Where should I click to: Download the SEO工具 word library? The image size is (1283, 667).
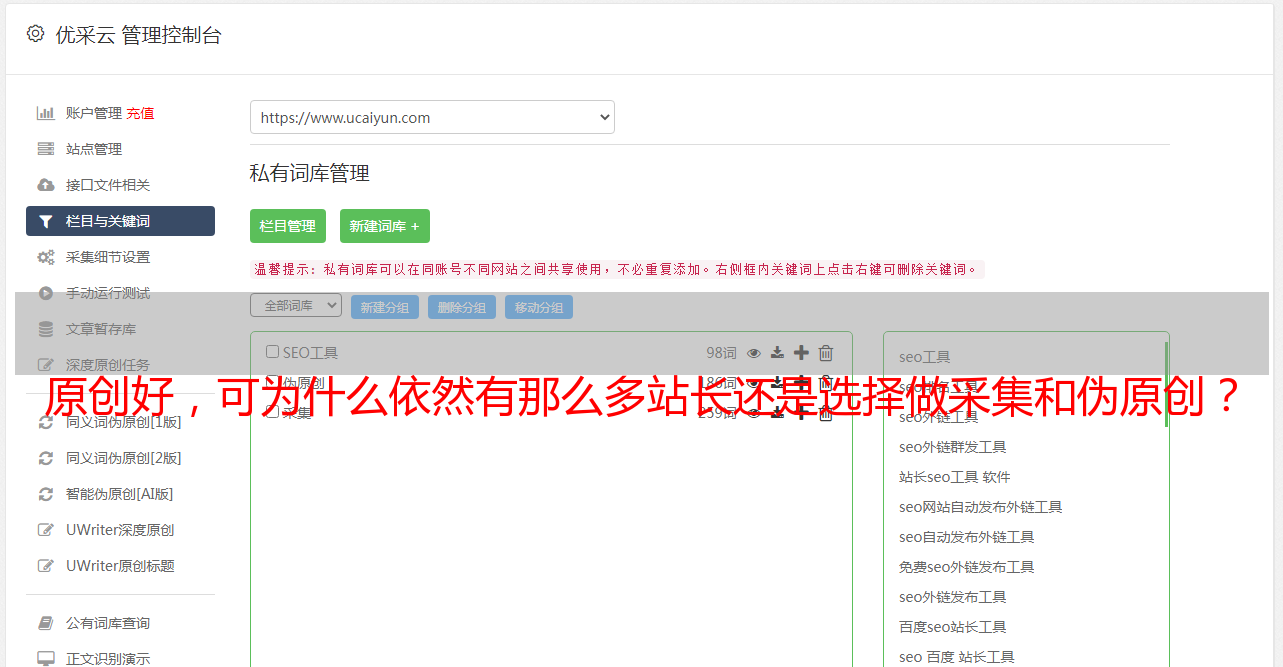777,352
